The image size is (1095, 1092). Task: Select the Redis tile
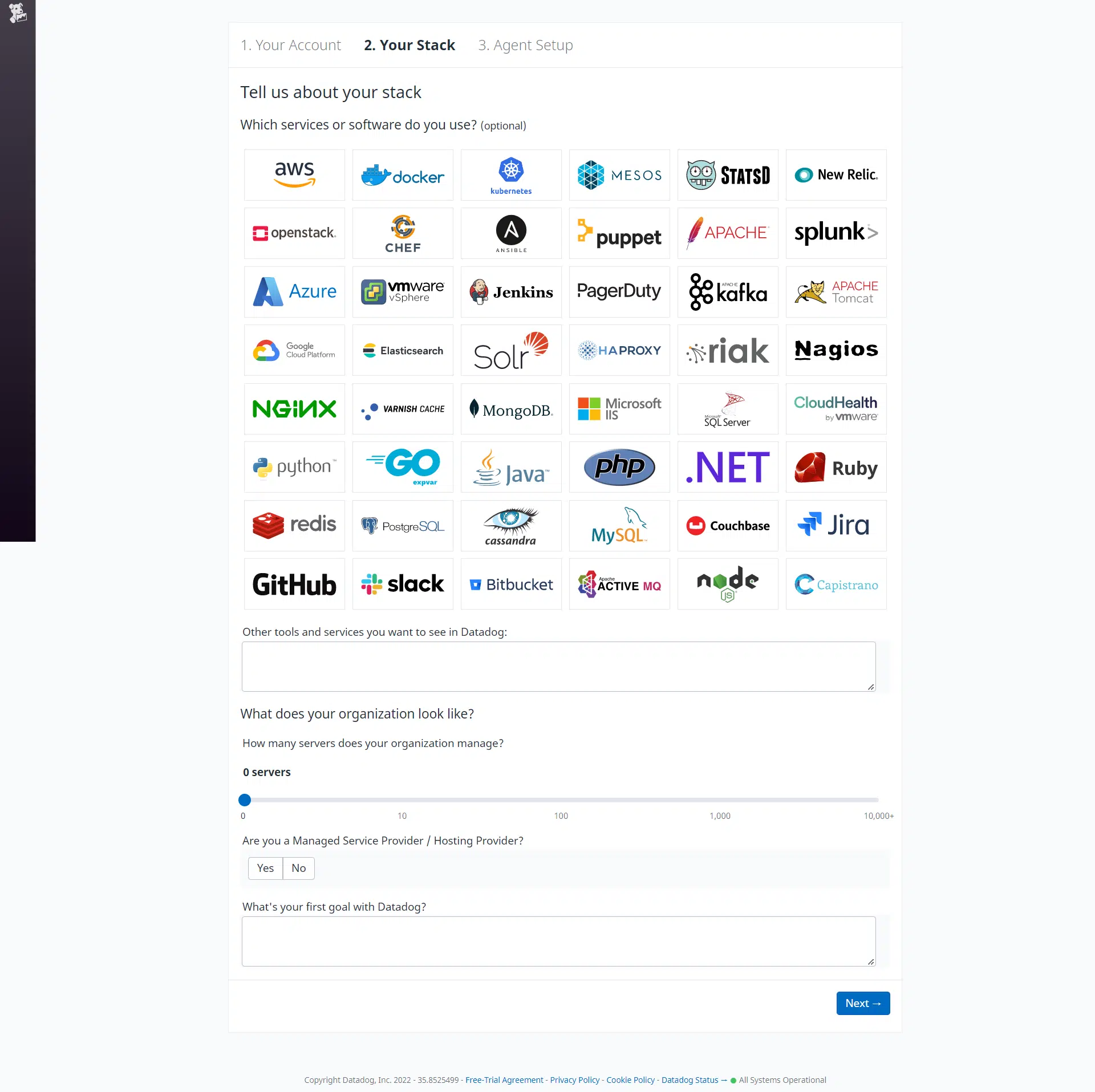[294, 526]
